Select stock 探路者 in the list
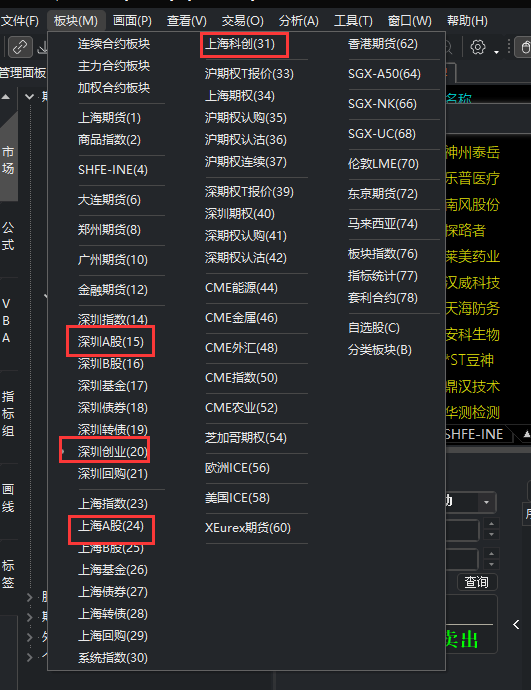The image size is (531, 690). (465, 230)
